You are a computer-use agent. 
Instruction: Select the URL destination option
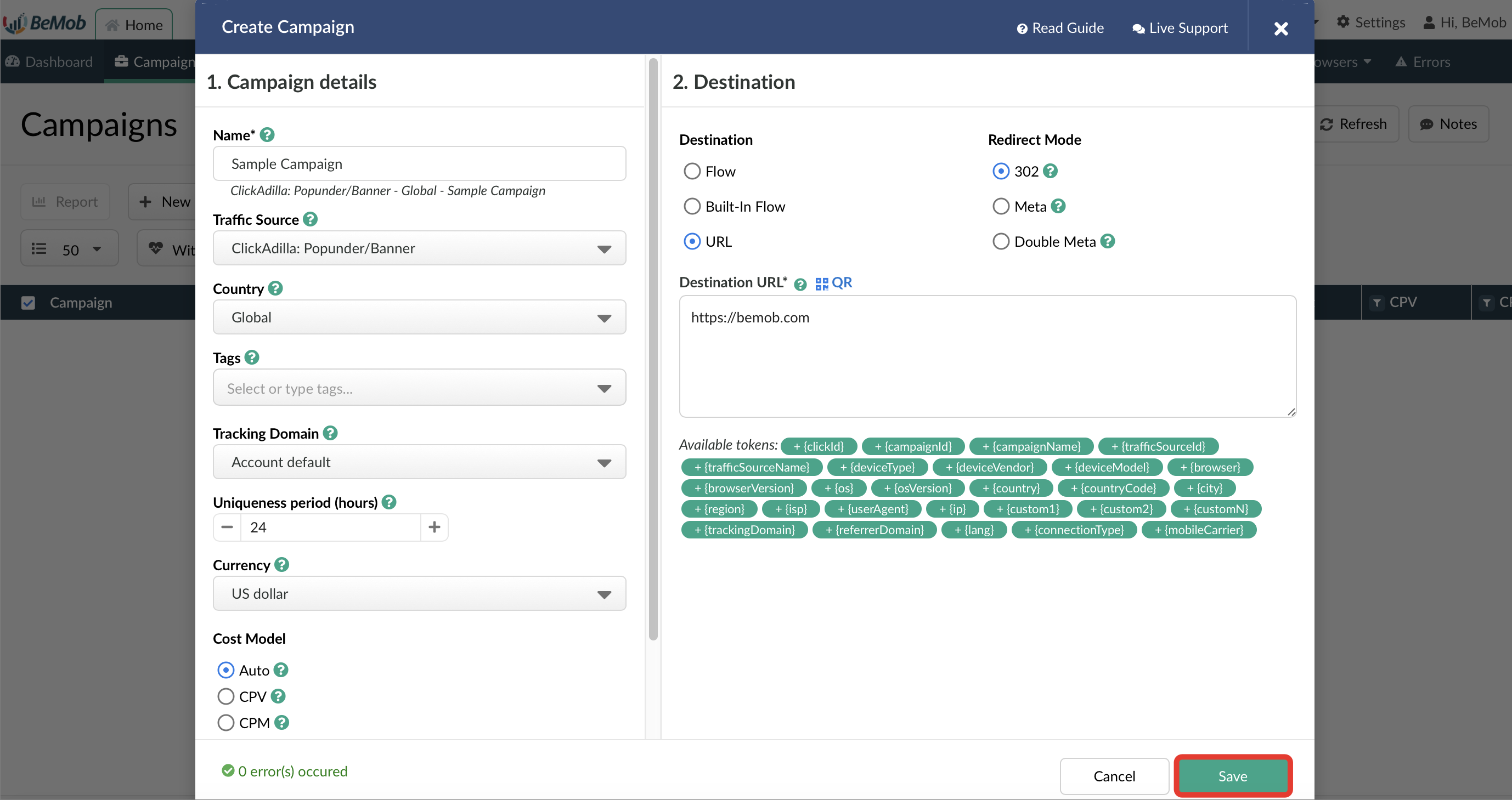pyautogui.click(x=692, y=242)
